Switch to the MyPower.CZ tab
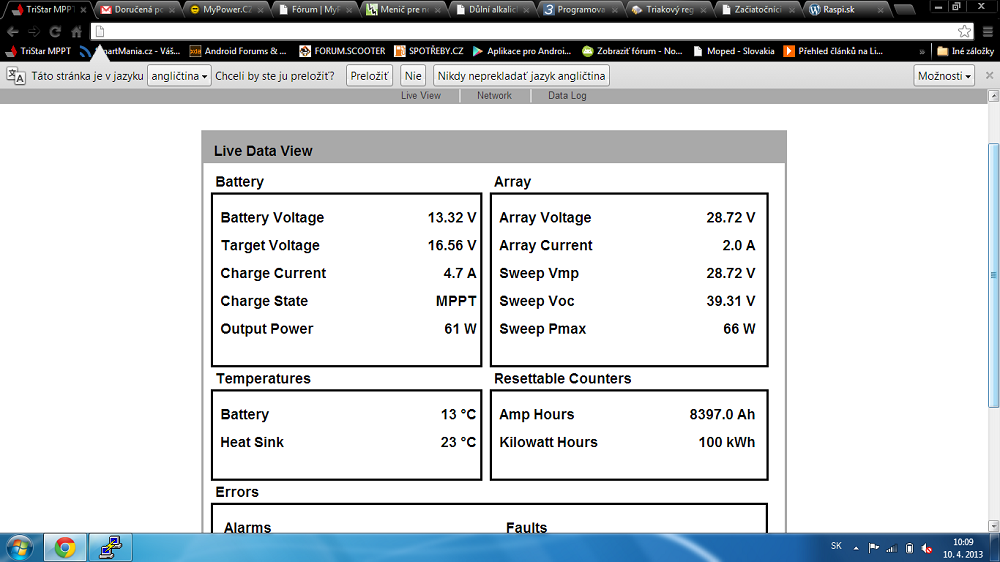The width and height of the screenshot is (1000, 562). [227, 10]
